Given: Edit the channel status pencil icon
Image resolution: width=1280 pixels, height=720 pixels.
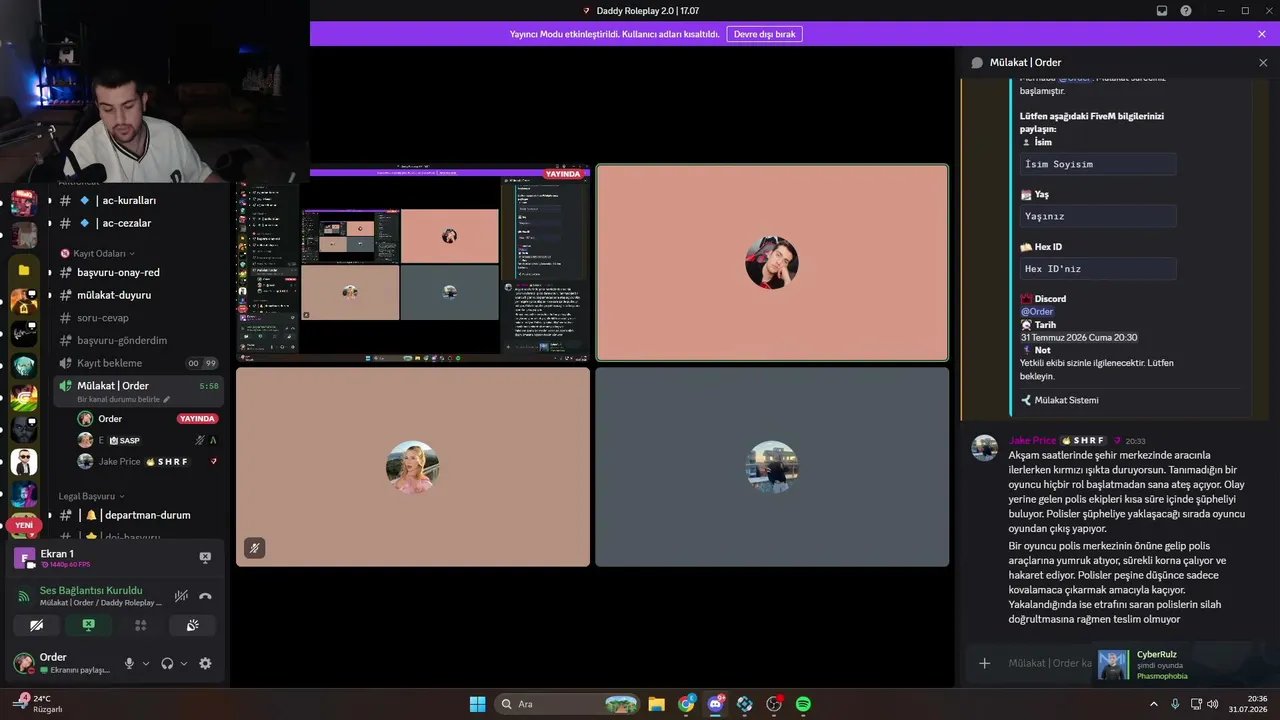Looking at the screenshot, I should pyautogui.click(x=167, y=399).
